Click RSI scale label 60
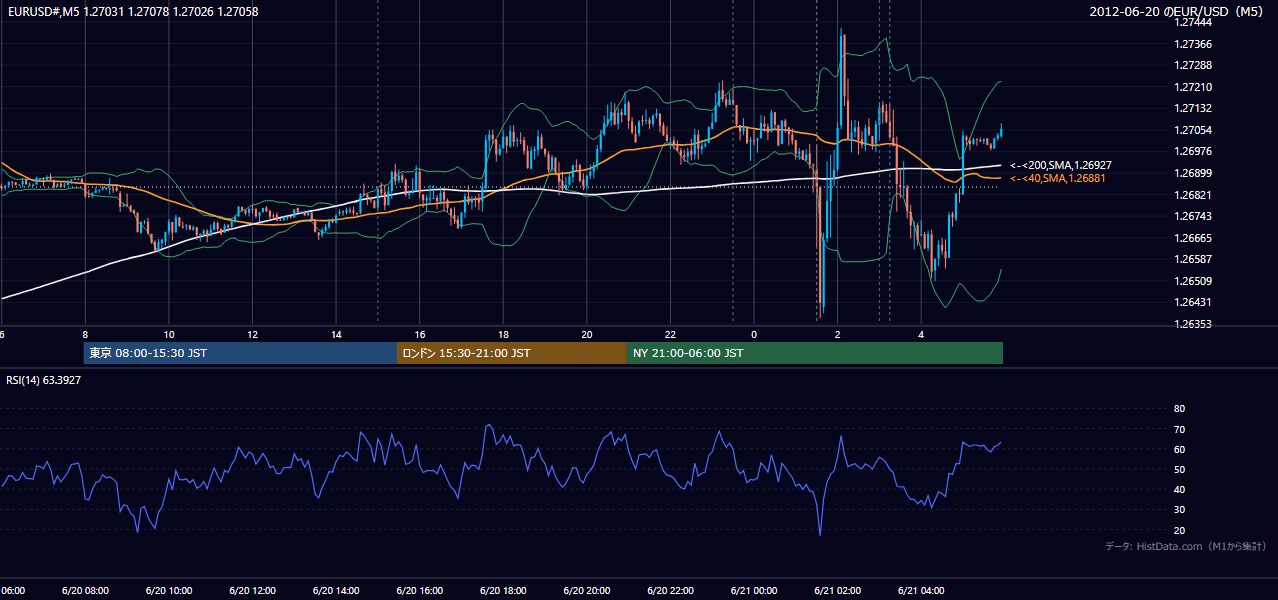The width and height of the screenshot is (1278, 600). click(1179, 449)
